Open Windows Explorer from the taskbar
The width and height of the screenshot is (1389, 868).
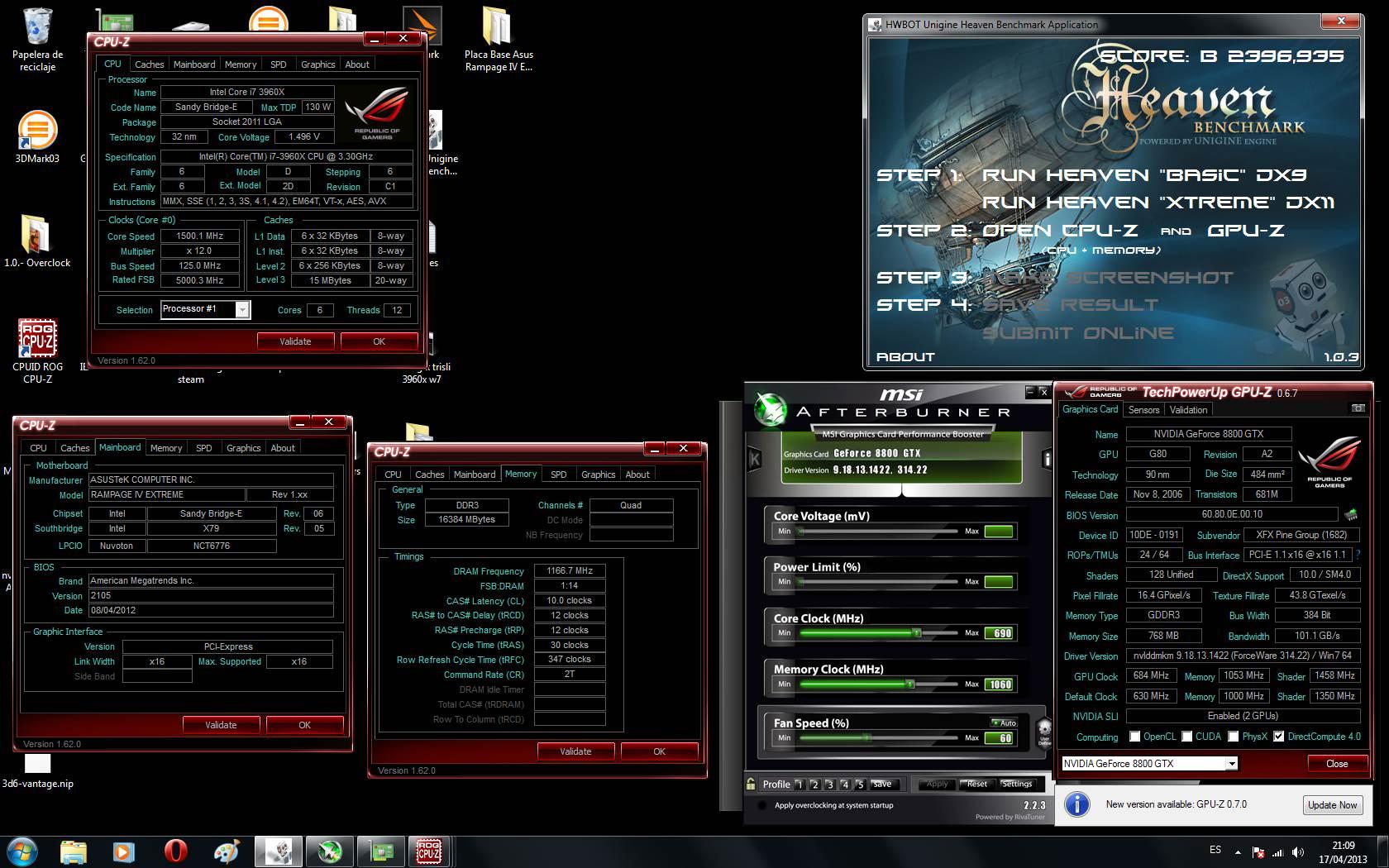click(x=74, y=851)
